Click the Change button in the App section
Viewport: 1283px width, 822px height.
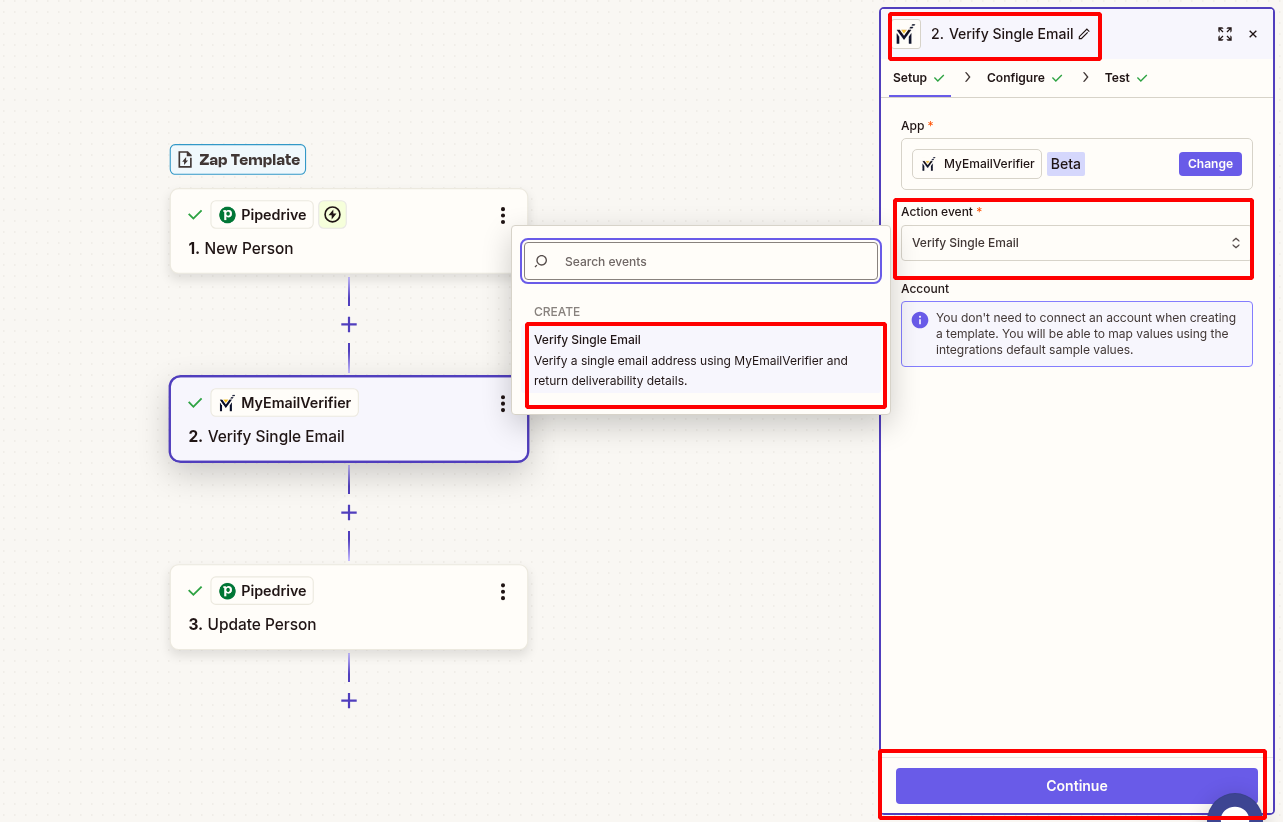click(1209, 163)
